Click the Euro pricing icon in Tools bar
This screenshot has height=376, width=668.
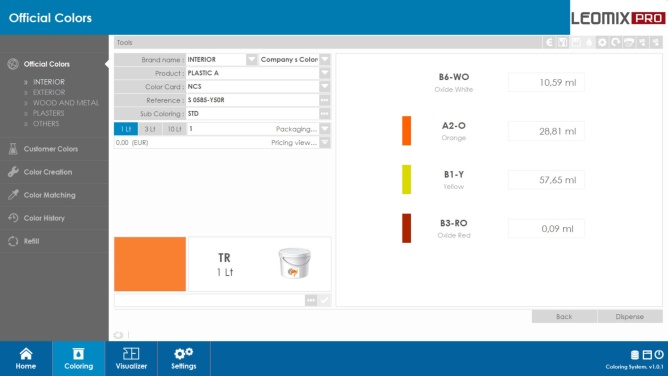549,42
